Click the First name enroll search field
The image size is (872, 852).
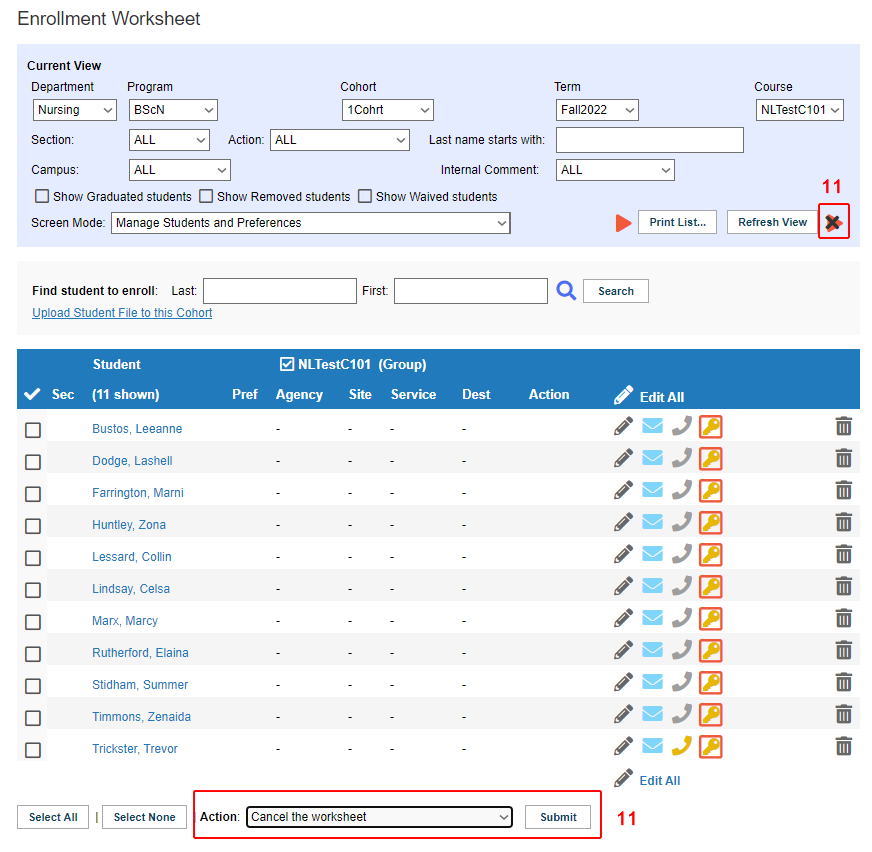point(470,291)
